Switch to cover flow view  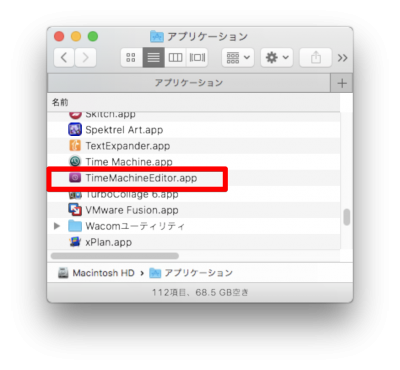[x=197, y=58]
